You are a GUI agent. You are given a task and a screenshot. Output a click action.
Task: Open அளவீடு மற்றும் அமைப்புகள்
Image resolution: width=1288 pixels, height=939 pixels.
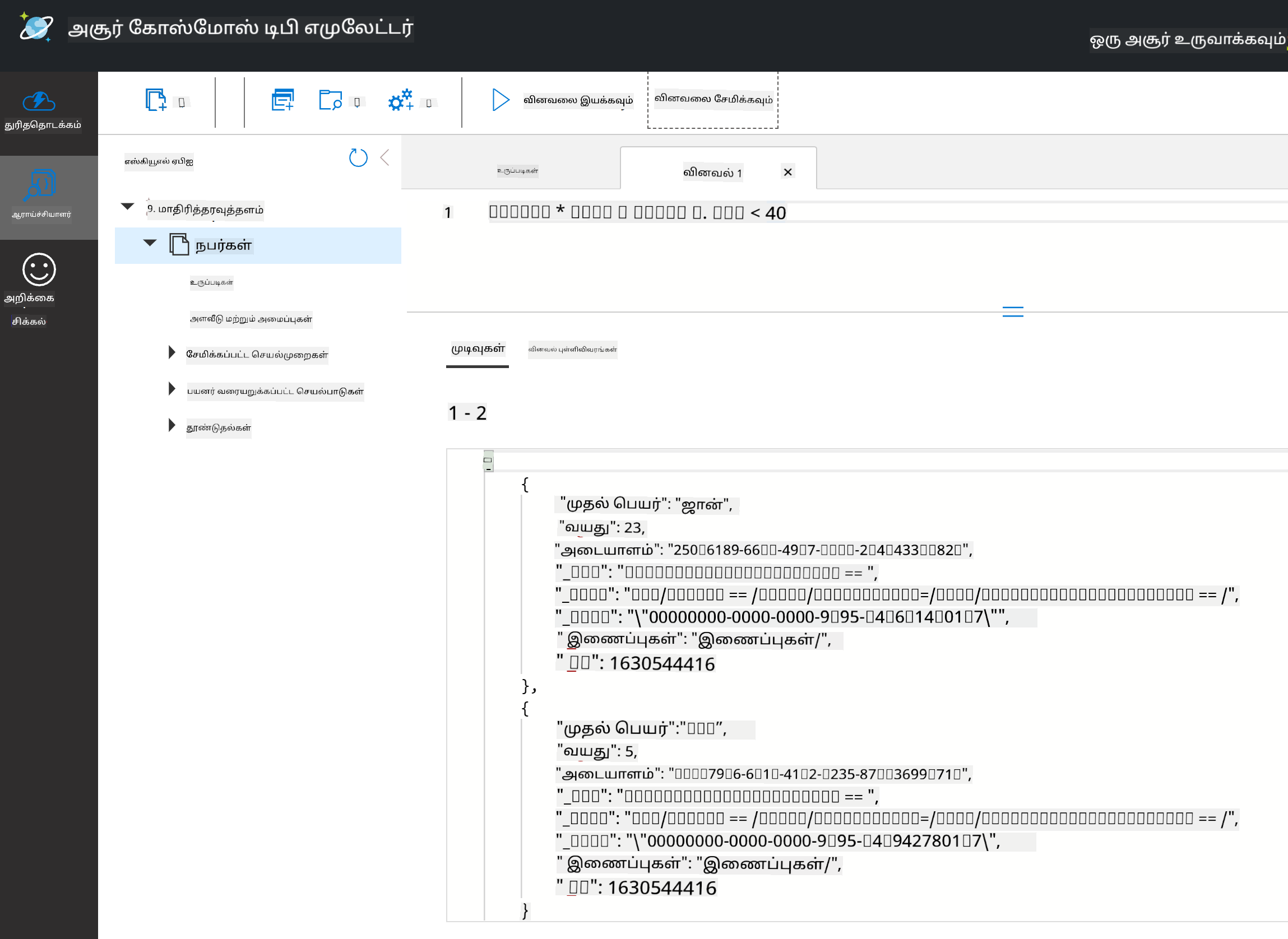click(251, 319)
